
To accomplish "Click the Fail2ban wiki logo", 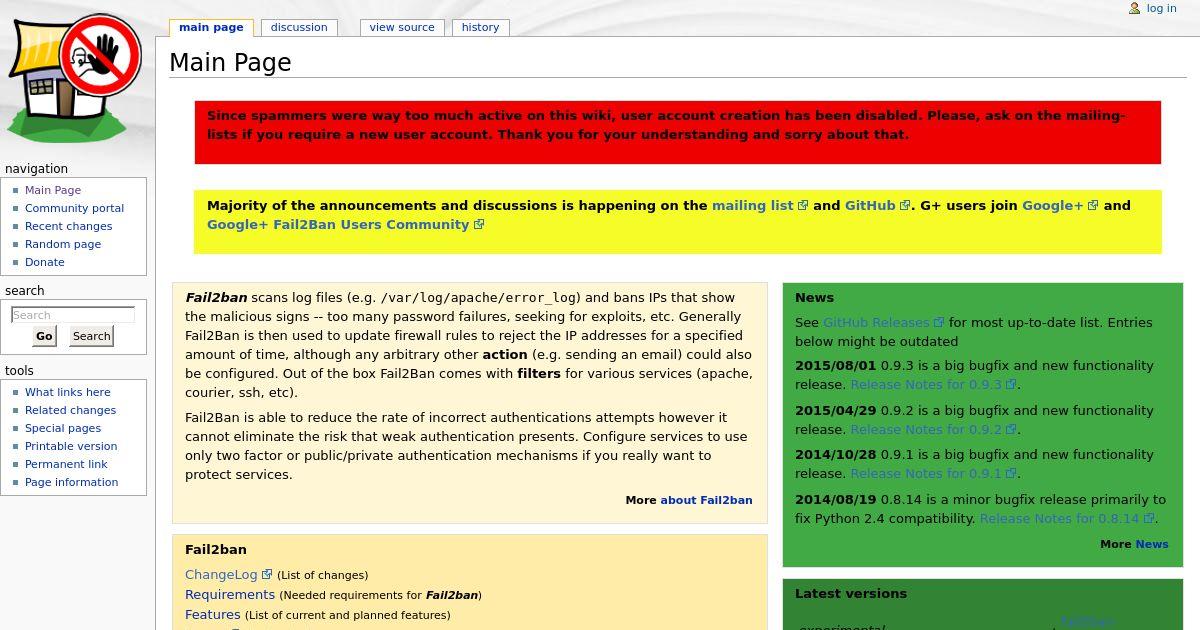I will [75, 79].
